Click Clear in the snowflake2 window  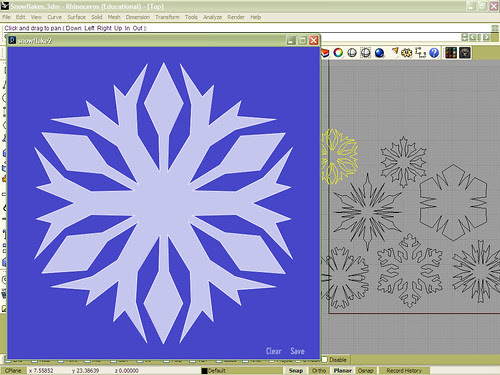[x=274, y=351]
